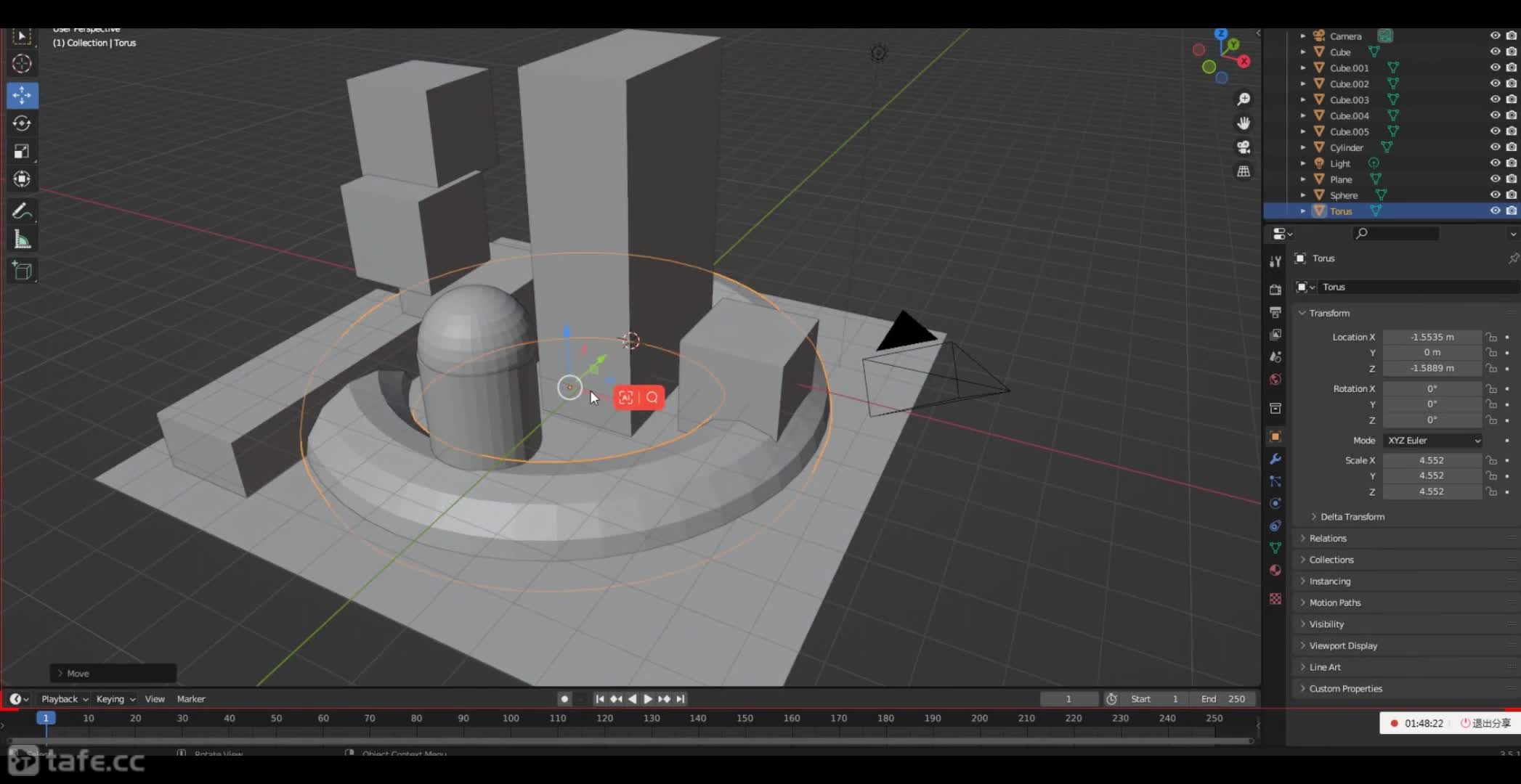Viewport: 1521px width, 784px height.
Task: Open the Object Data mesh tab
Action: click(x=1275, y=548)
